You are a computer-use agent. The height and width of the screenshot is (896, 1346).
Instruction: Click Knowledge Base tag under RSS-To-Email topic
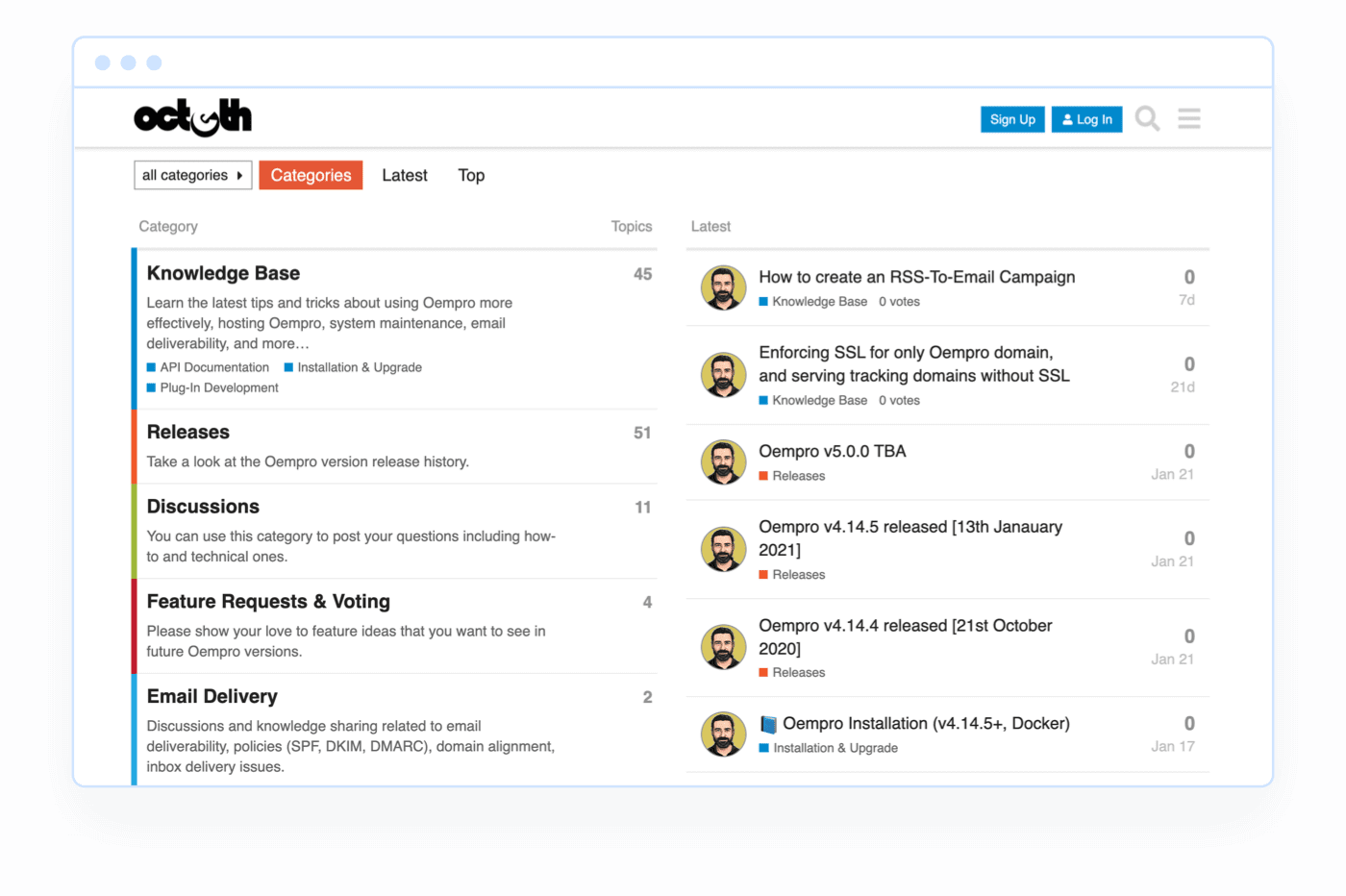[813, 302]
